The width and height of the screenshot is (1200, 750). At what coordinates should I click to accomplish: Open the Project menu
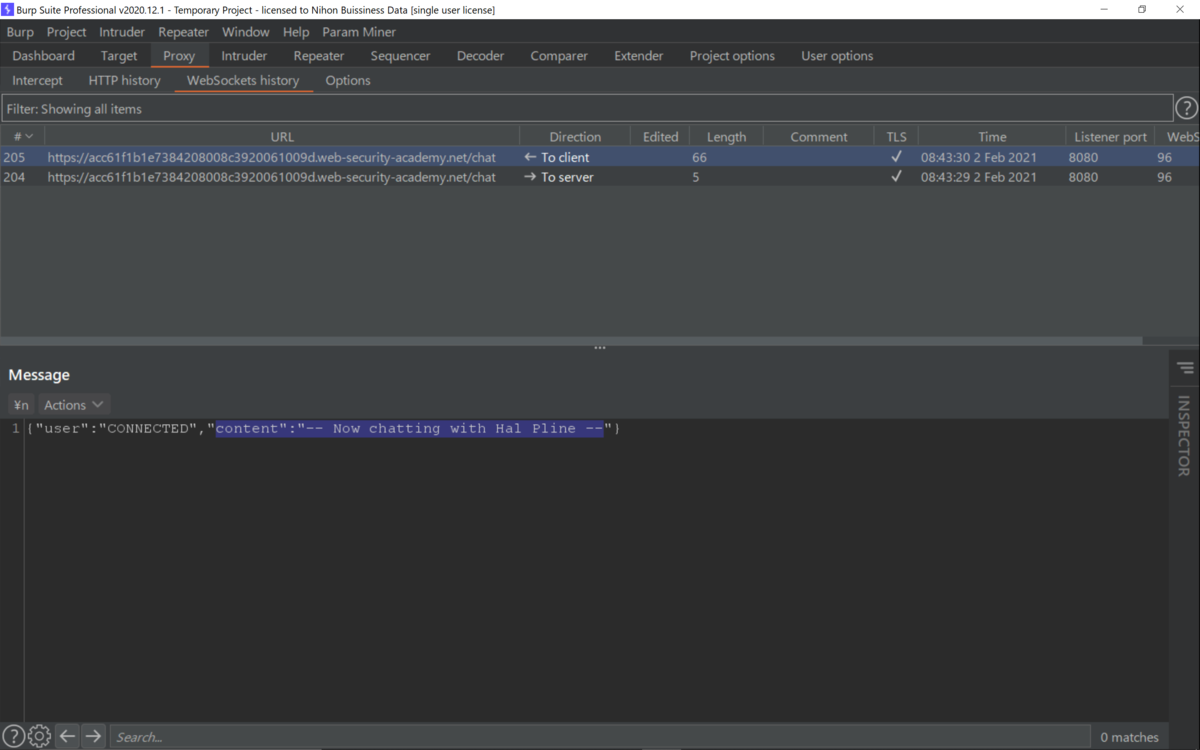[x=67, y=32]
